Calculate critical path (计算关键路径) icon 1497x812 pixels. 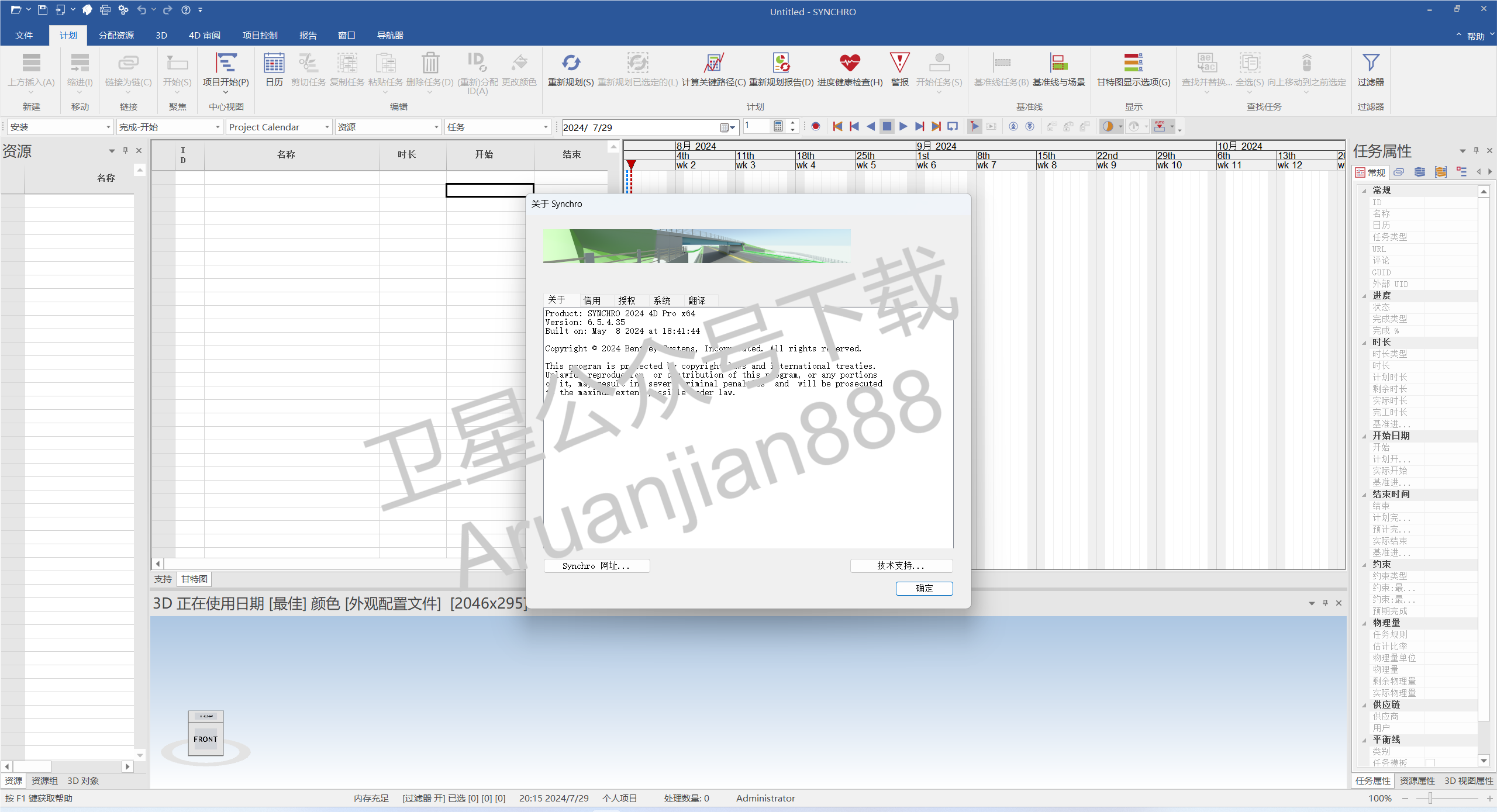coord(713,63)
